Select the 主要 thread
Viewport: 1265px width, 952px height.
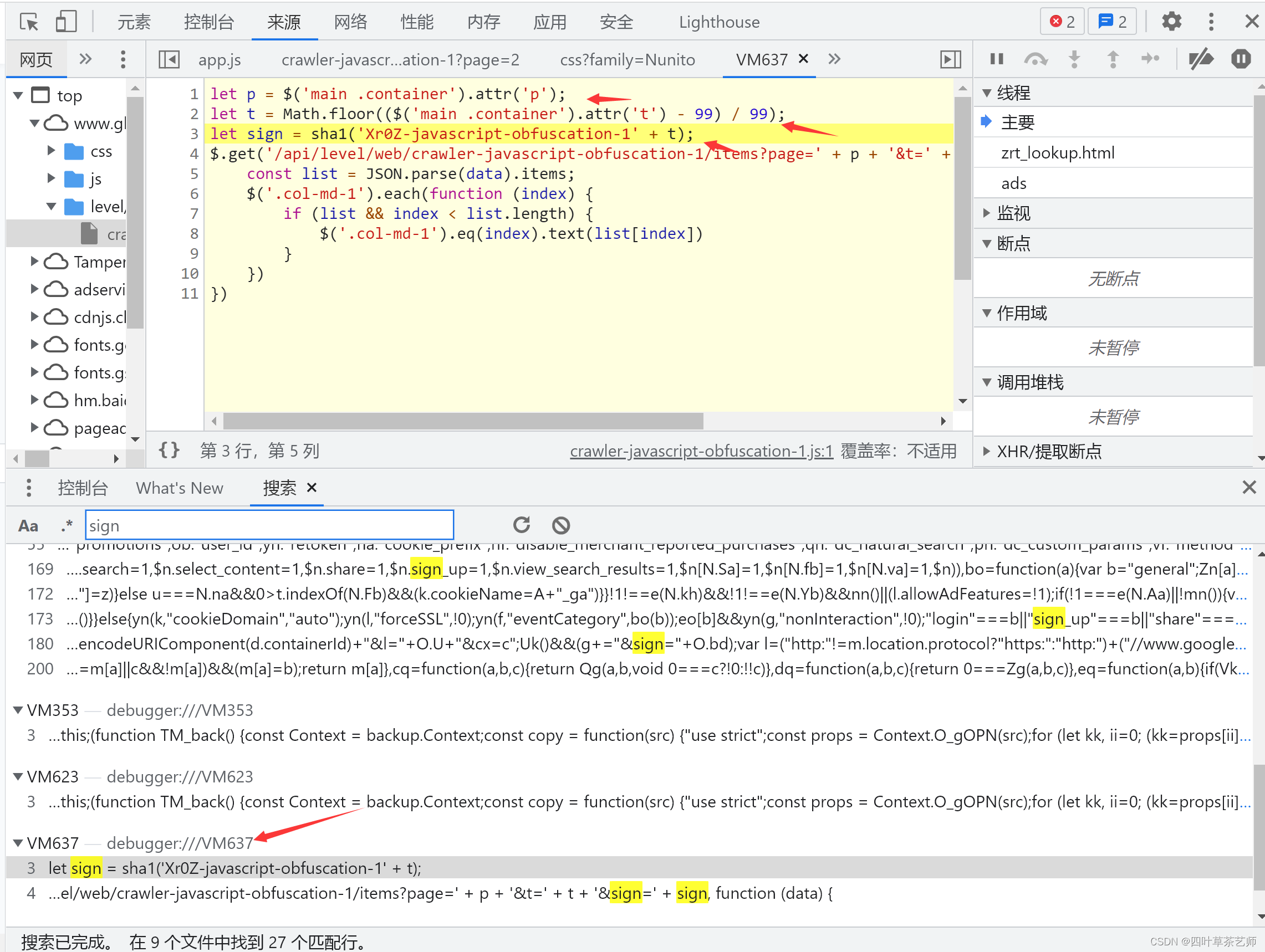(x=1113, y=122)
